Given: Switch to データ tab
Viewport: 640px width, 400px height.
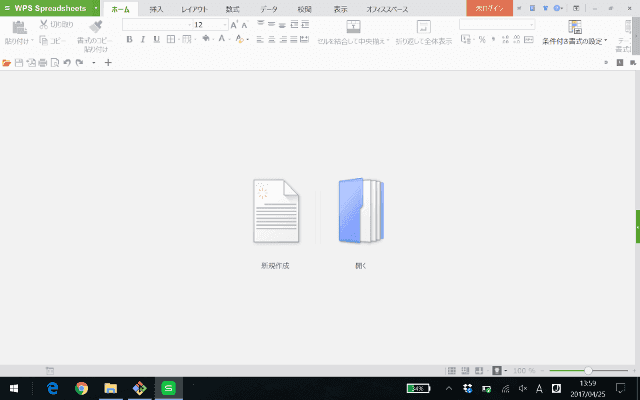Looking at the screenshot, I should (269, 9).
